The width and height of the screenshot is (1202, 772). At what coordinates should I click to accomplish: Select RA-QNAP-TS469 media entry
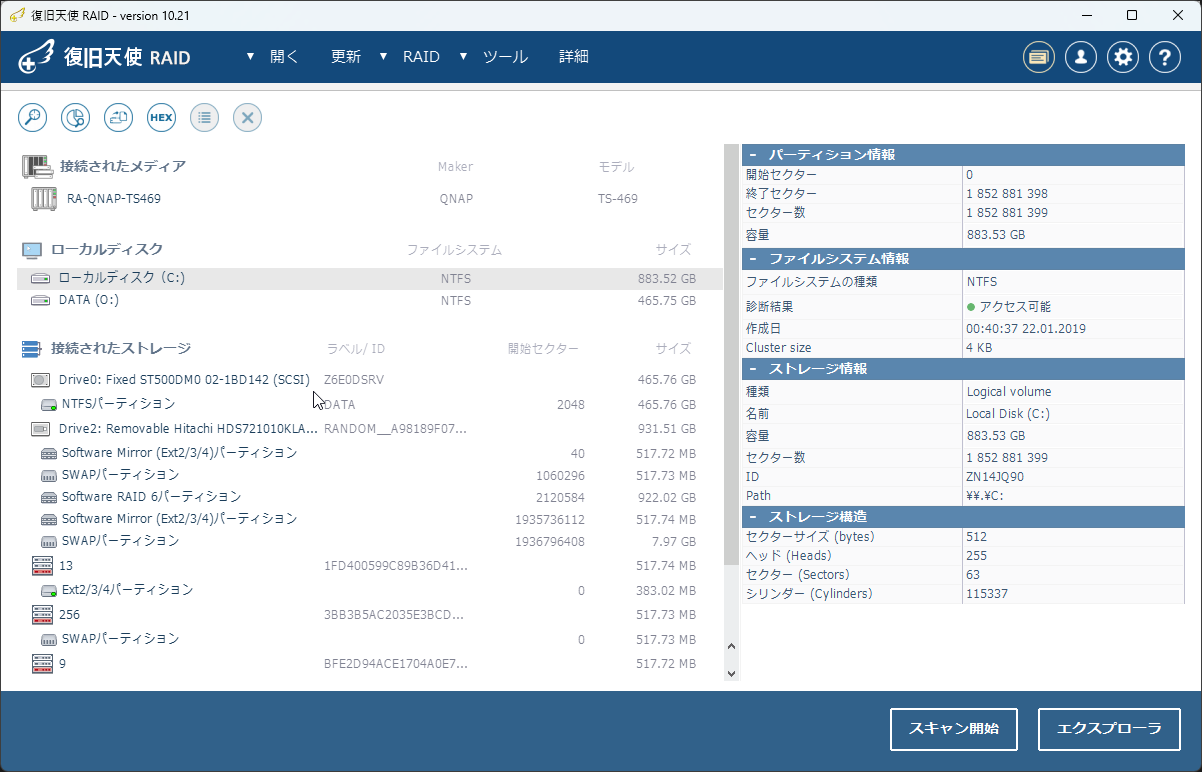[370, 198]
